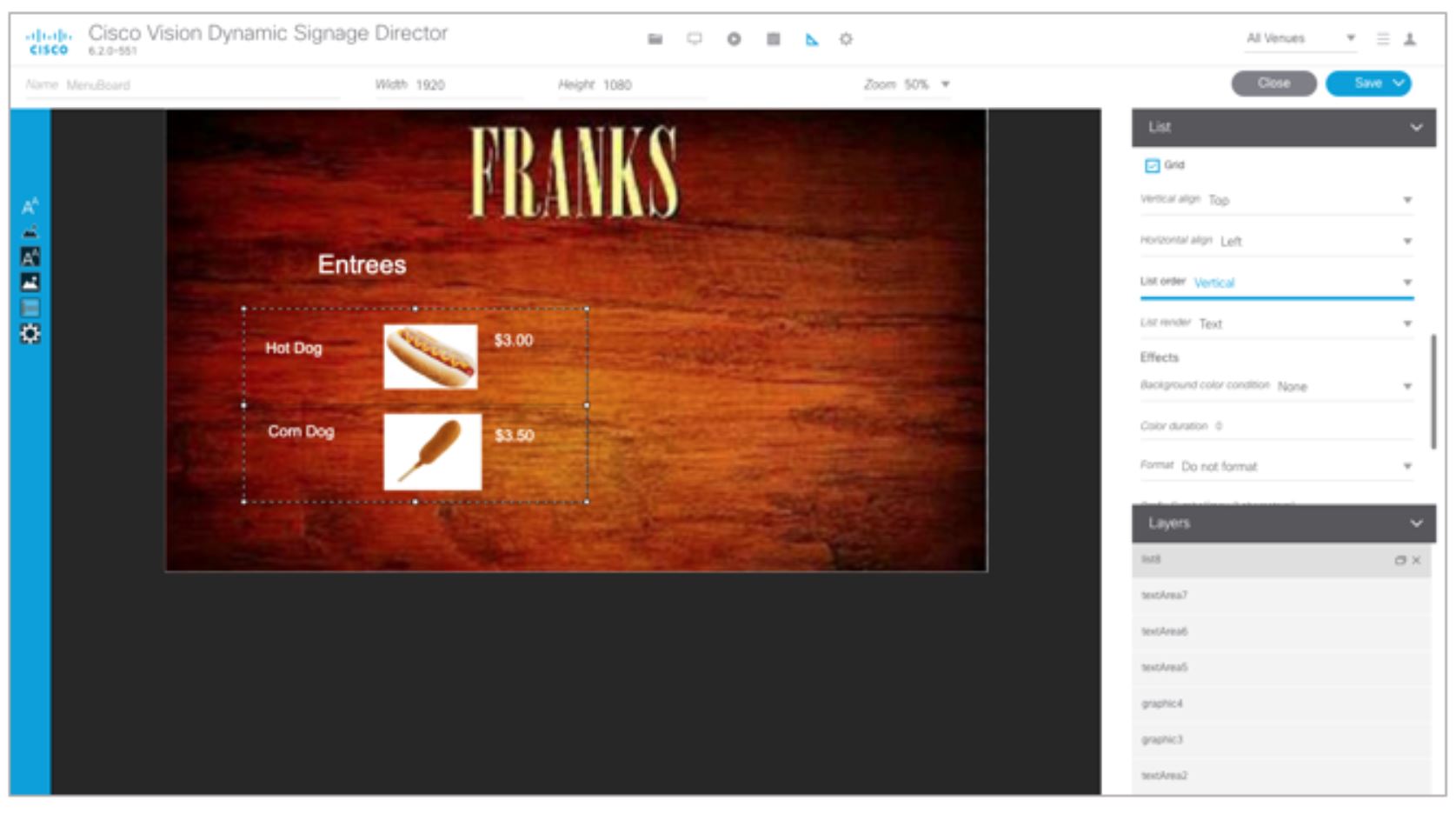Image resolution: width=1456 pixels, height=813 pixels.
Task: Select the graphic4 layer
Action: click(x=1282, y=703)
